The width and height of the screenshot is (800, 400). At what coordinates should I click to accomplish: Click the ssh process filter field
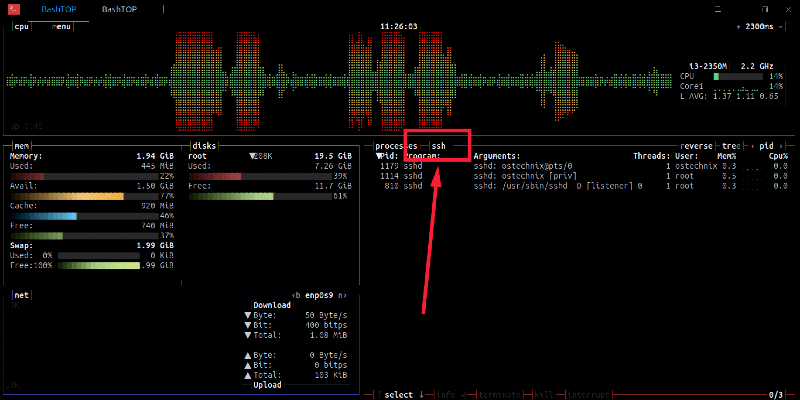pos(439,146)
